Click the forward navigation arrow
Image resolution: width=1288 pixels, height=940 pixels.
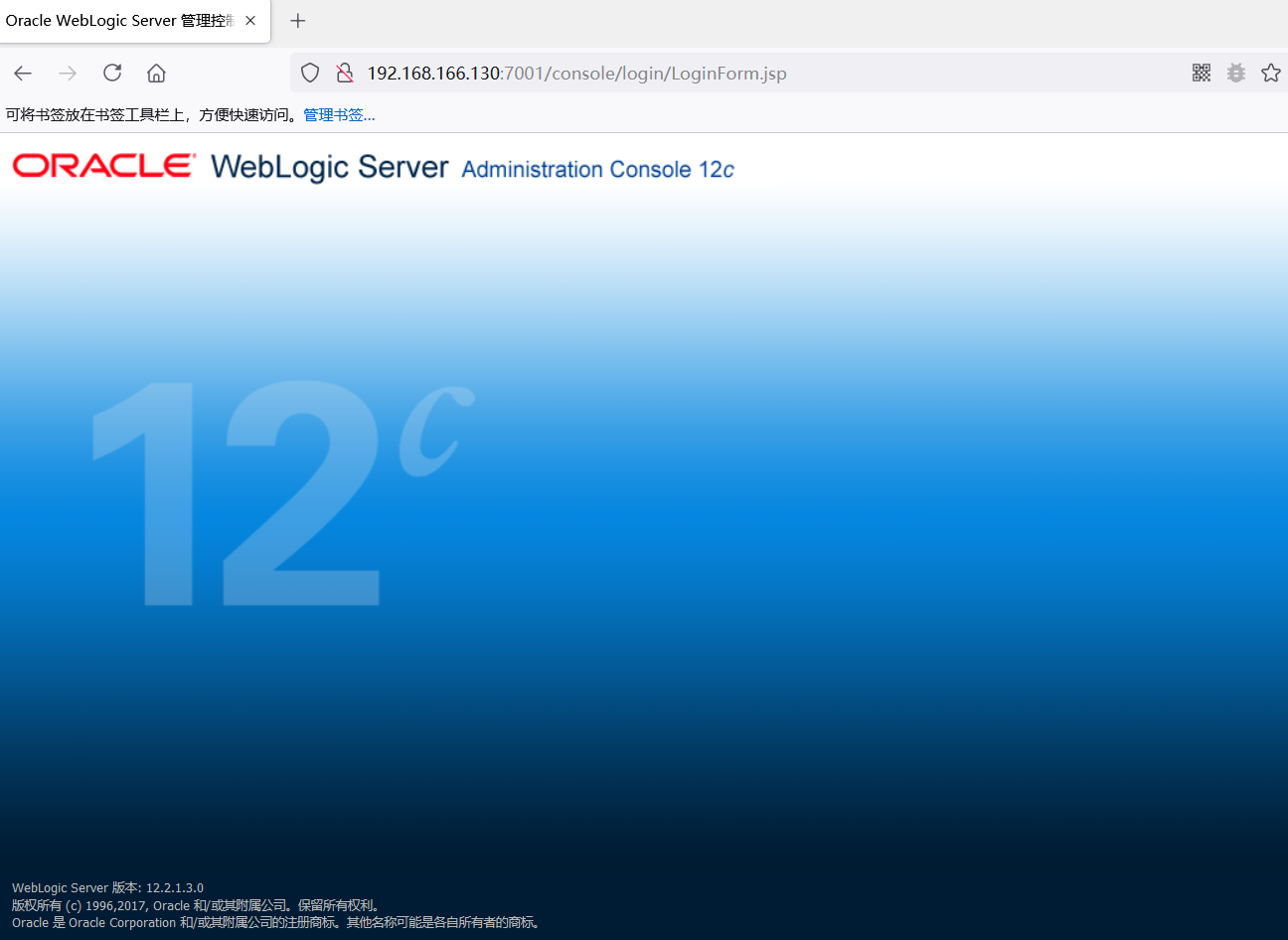point(68,73)
